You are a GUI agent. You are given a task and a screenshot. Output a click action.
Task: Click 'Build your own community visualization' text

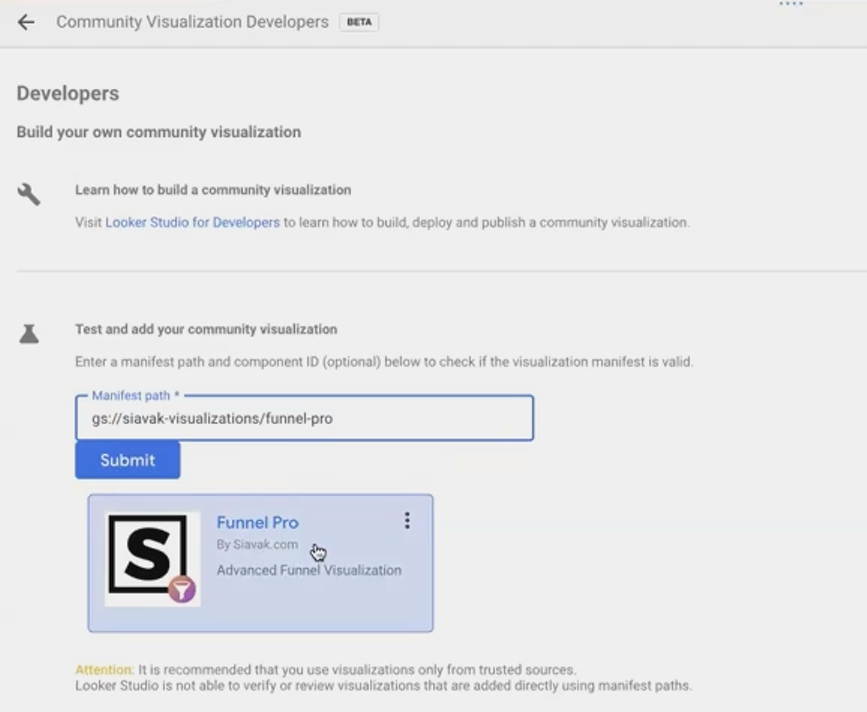click(x=159, y=132)
